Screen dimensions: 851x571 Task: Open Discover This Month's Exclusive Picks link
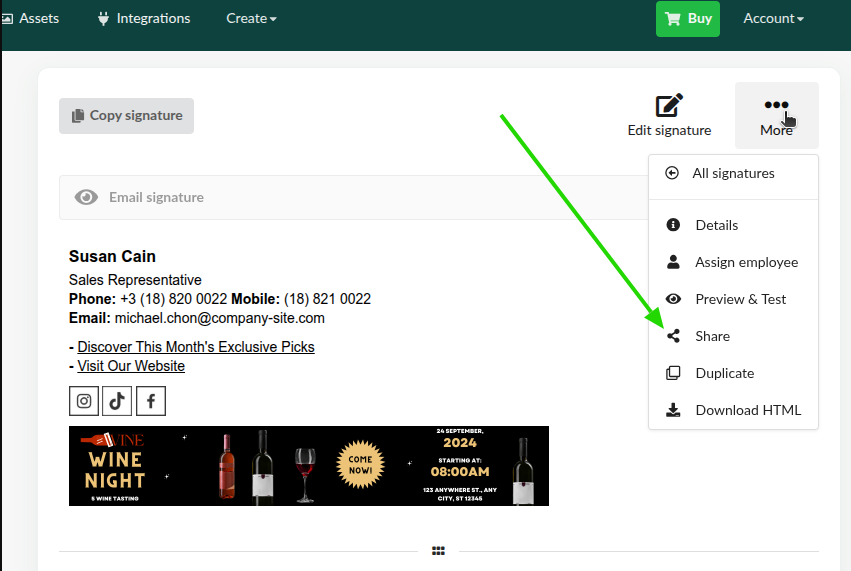(196, 347)
